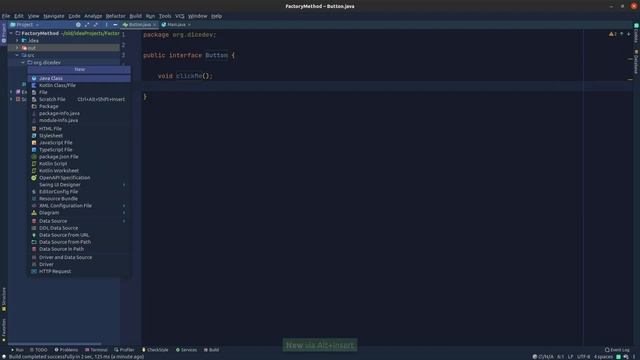Viewport: 640px width, 360px height.
Task: Switch to the Main.java editor tab
Action: [x=176, y=24]
